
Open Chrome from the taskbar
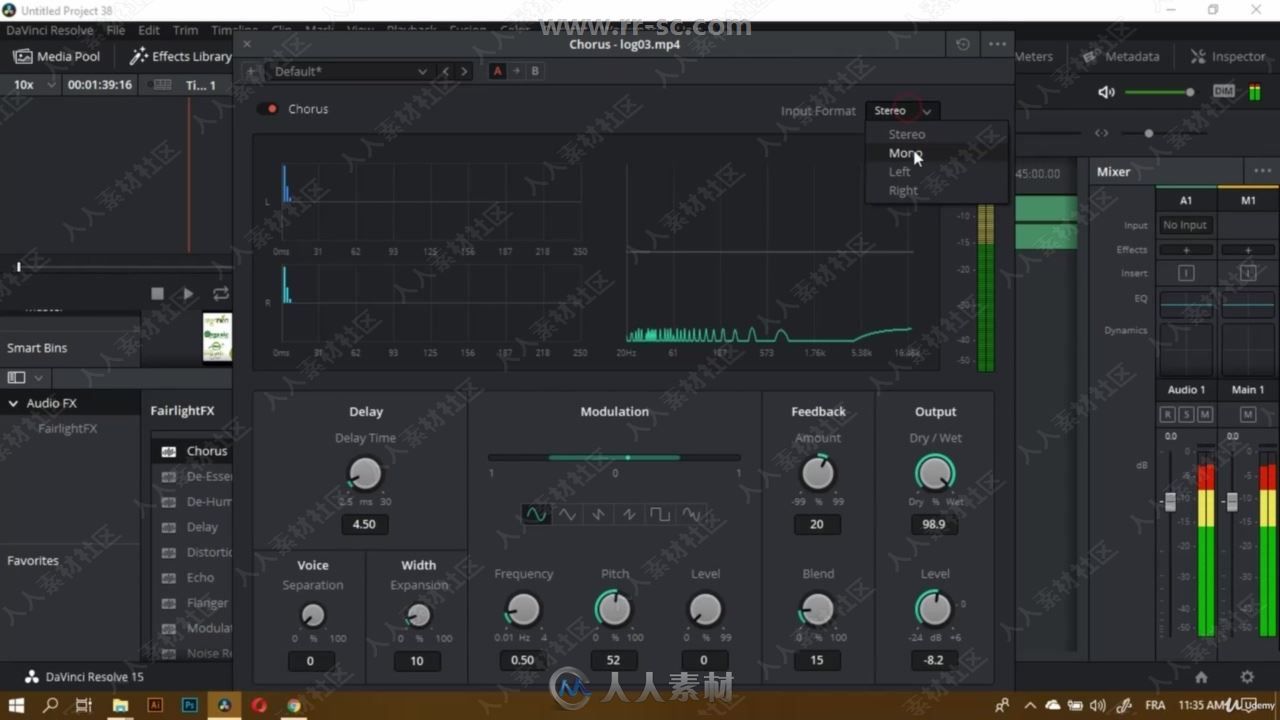coord(293,705)
